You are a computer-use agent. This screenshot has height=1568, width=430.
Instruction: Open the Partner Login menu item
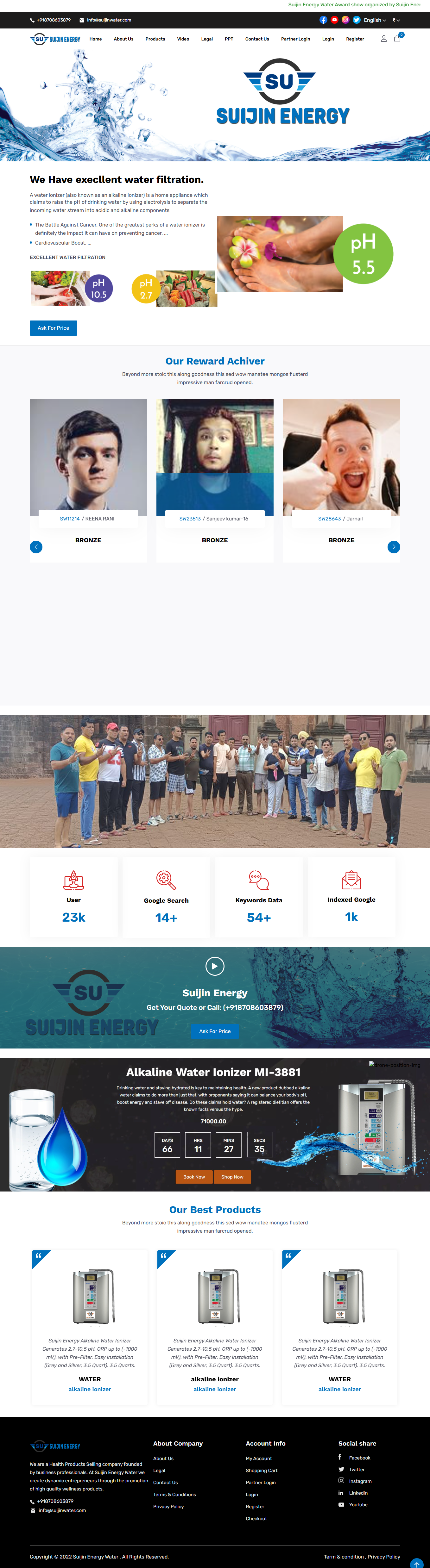(x=295, y=39)
